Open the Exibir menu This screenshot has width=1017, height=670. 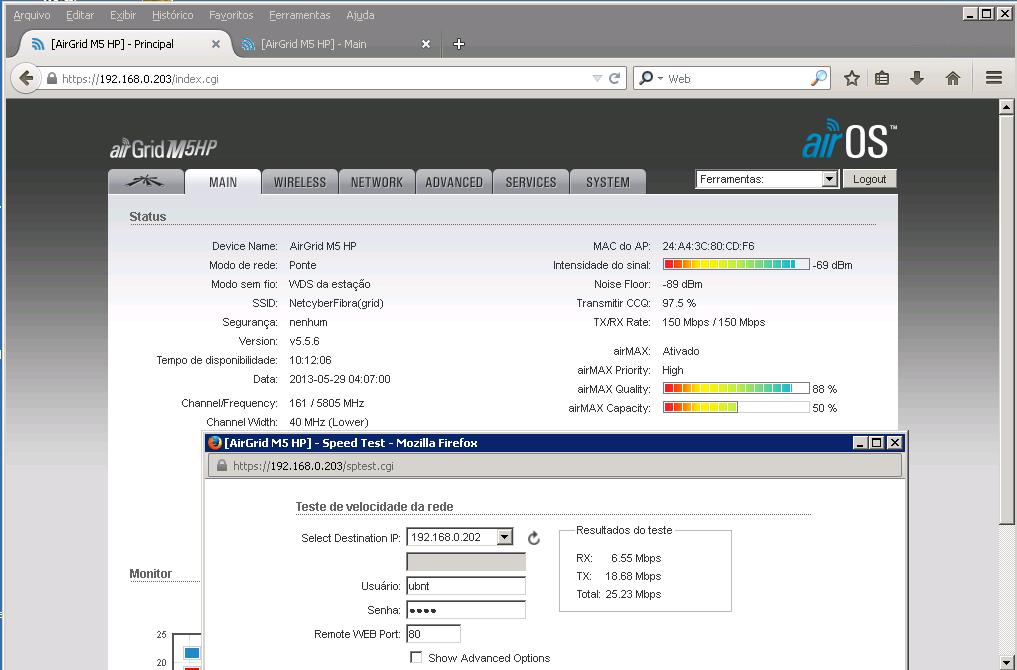(123, 15)
